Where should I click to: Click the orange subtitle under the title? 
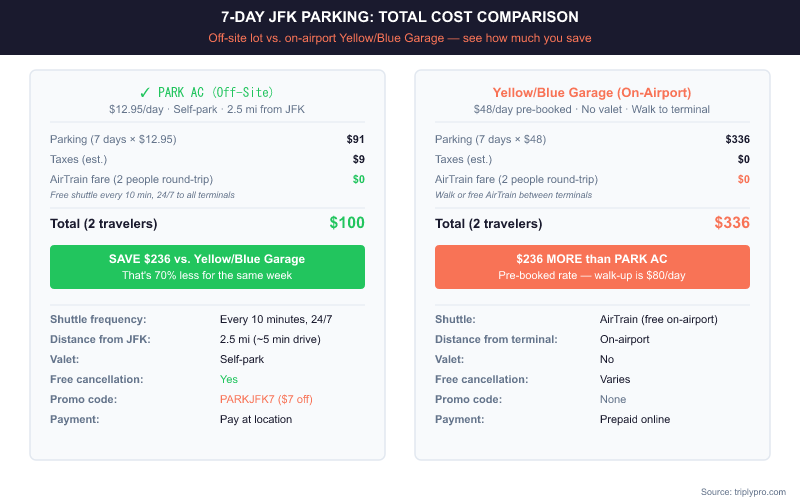(400, 38)
